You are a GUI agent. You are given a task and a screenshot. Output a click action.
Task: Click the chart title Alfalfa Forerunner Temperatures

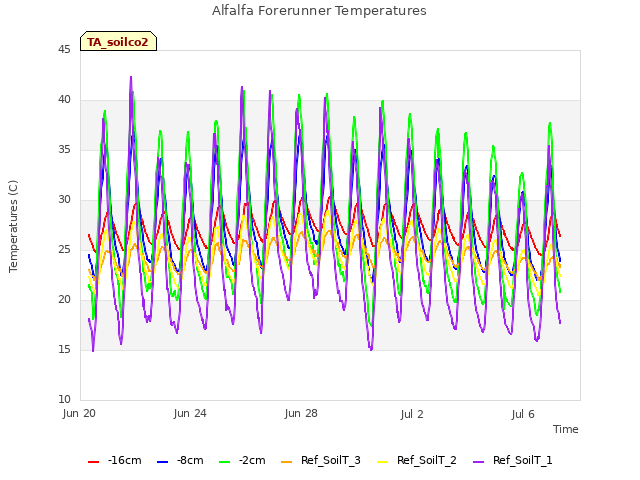(x=319, y=11)
